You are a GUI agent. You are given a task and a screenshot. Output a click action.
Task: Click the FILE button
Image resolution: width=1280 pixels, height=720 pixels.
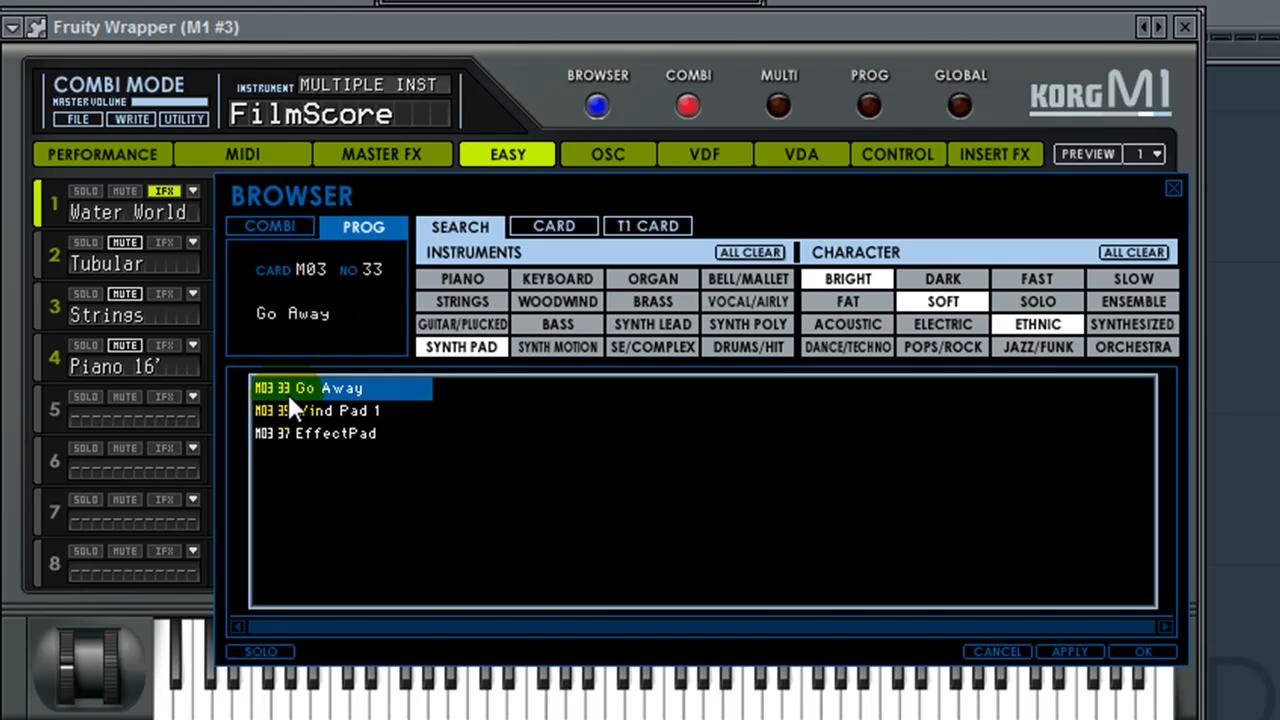pyautogui.click(x=78, y=119)
